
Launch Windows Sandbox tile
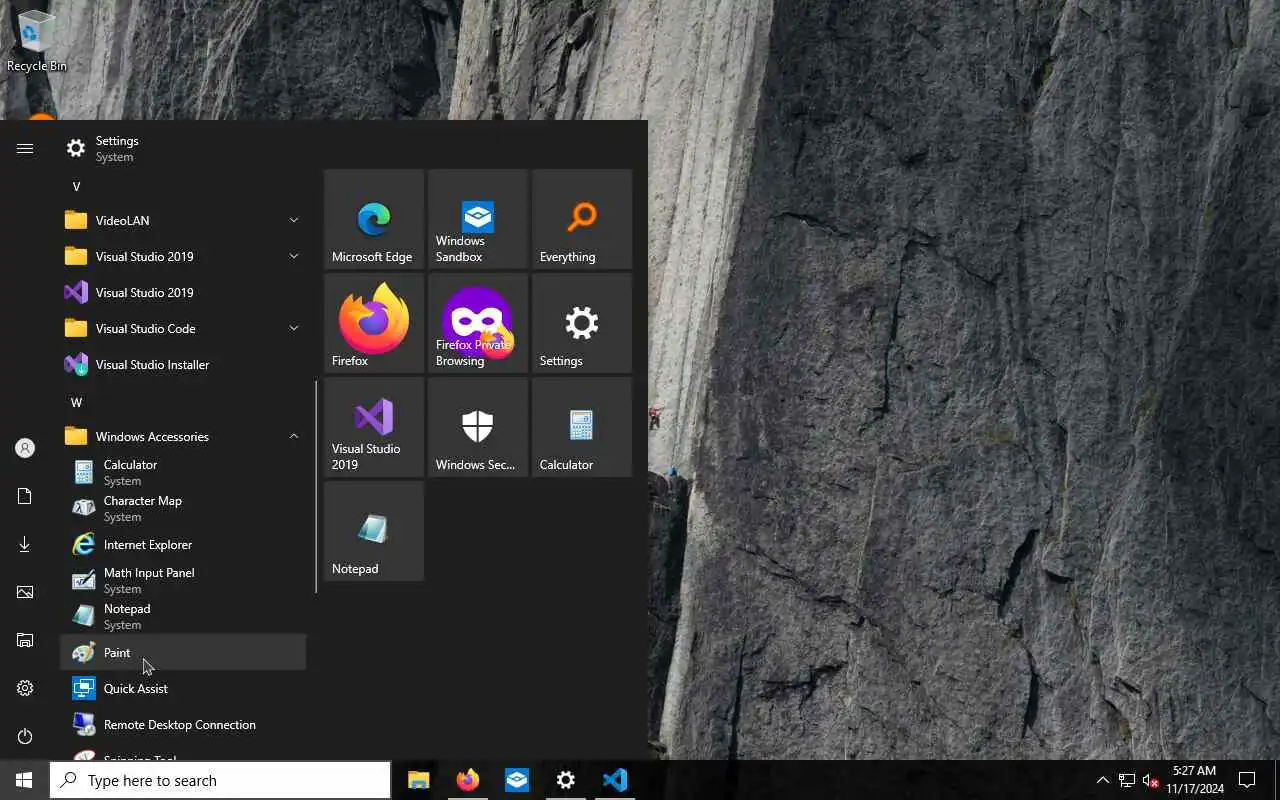coord(477,219)
